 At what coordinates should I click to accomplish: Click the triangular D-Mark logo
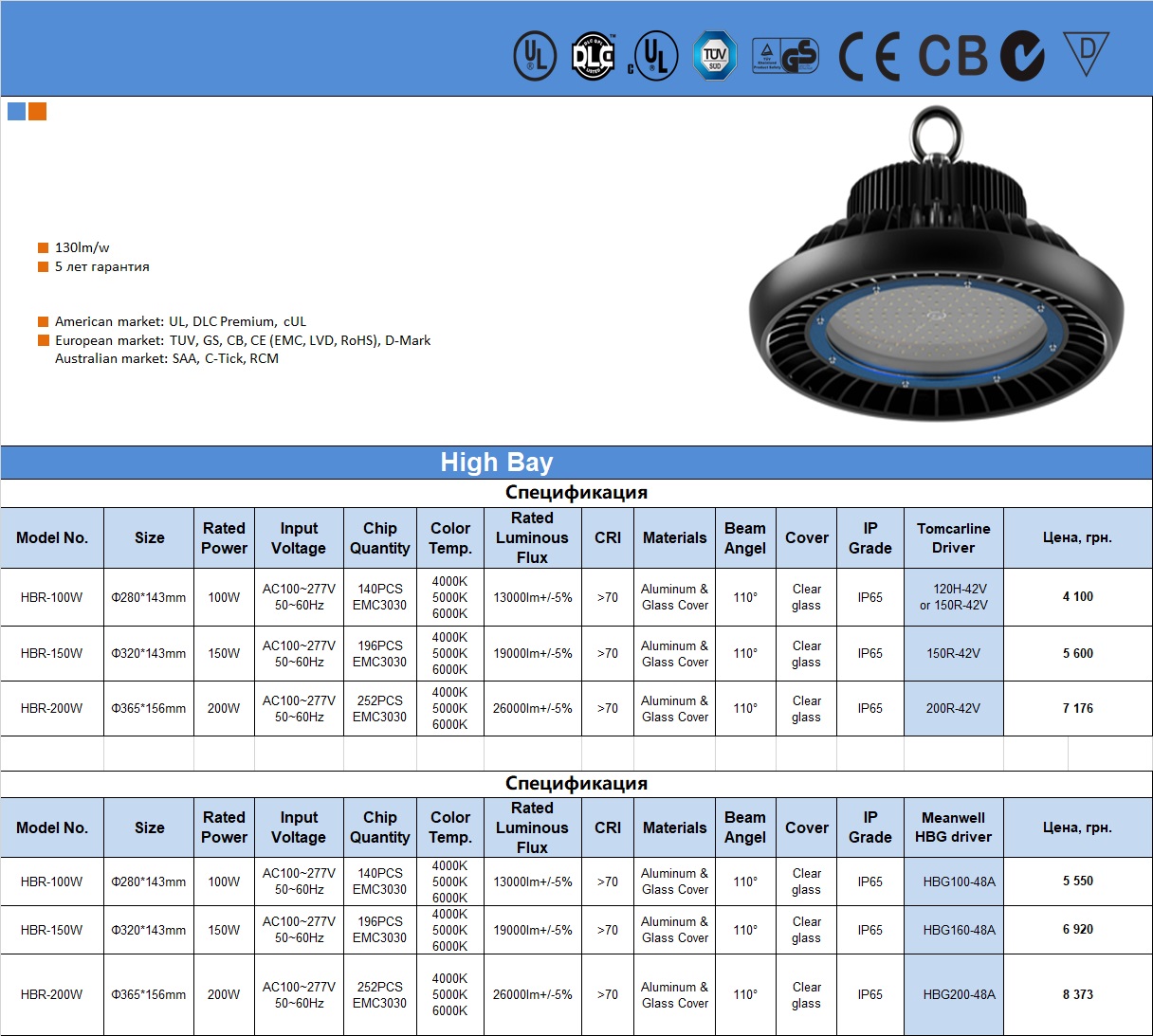[x=1086, y=54]
